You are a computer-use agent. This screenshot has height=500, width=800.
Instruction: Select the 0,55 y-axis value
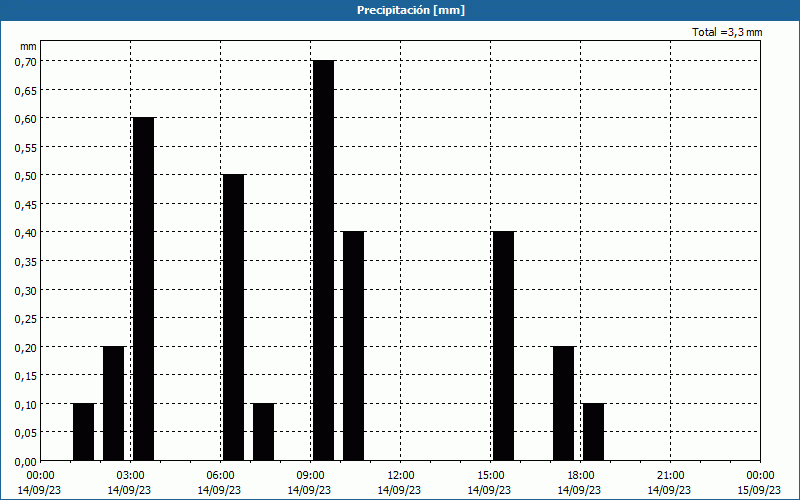(26, 147)
